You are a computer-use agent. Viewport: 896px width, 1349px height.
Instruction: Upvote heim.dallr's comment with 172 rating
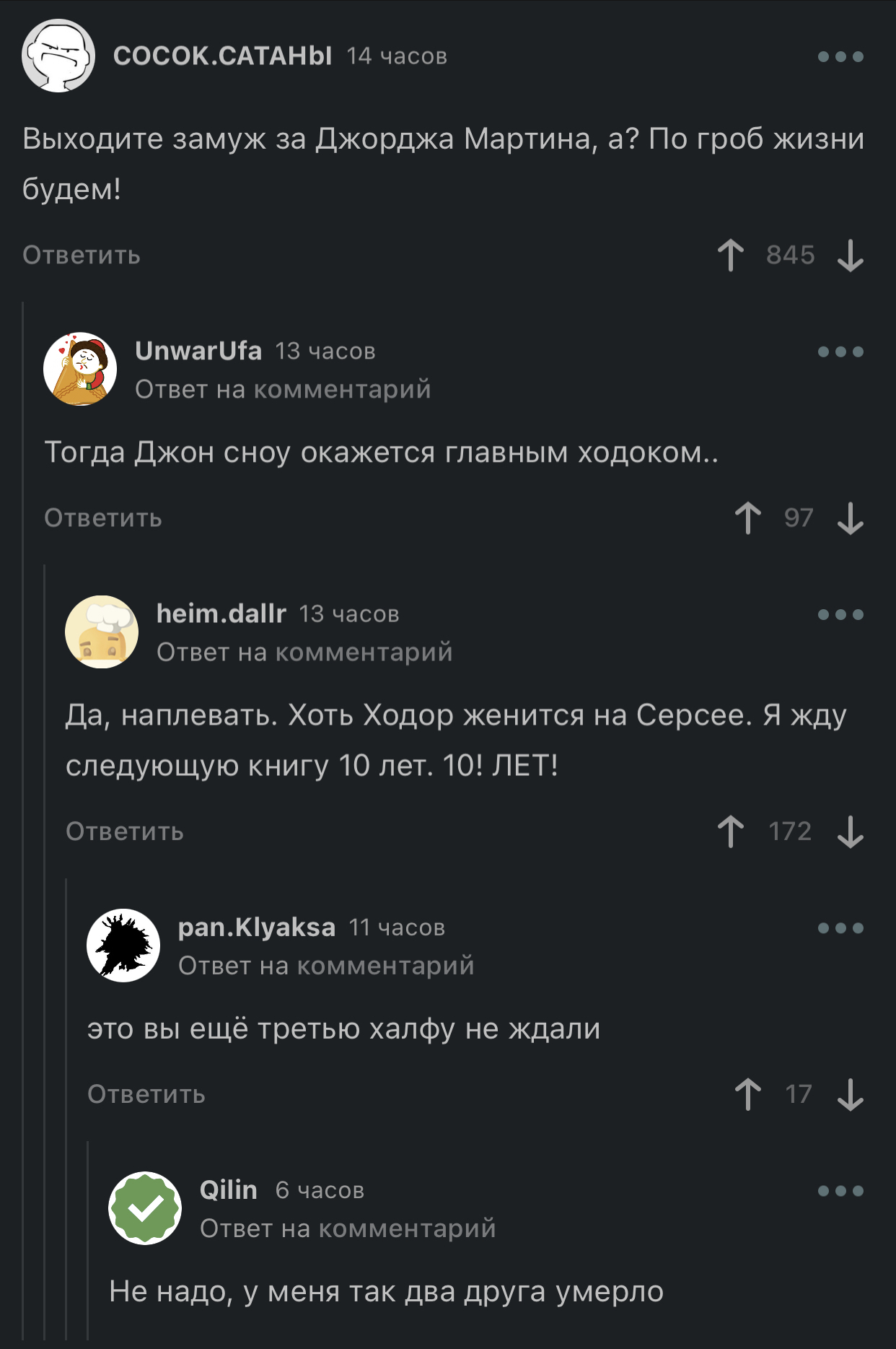tap(731, 831)
